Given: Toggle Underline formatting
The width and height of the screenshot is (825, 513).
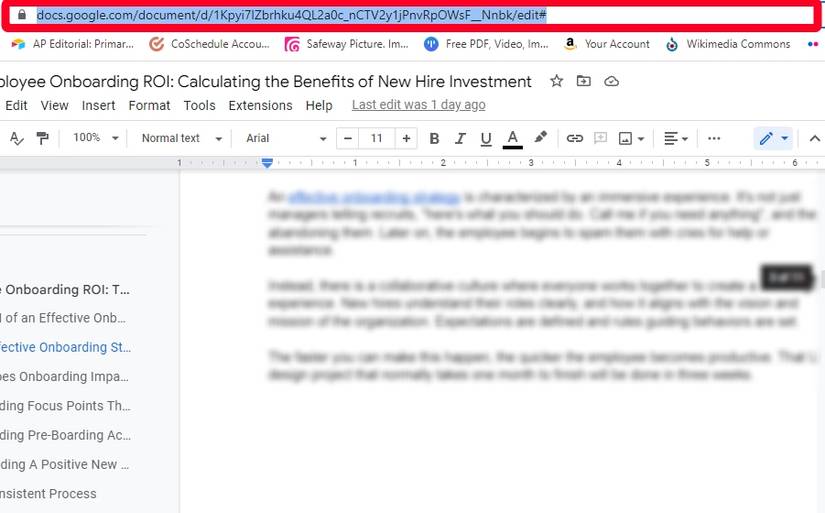Looking at the screenshot, I should coord(486,139).
